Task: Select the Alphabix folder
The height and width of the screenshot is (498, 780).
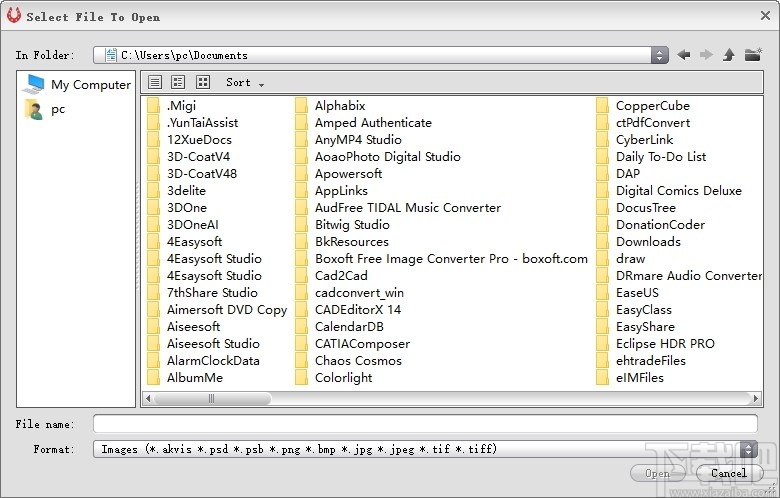Action: [x=330, y=105]
